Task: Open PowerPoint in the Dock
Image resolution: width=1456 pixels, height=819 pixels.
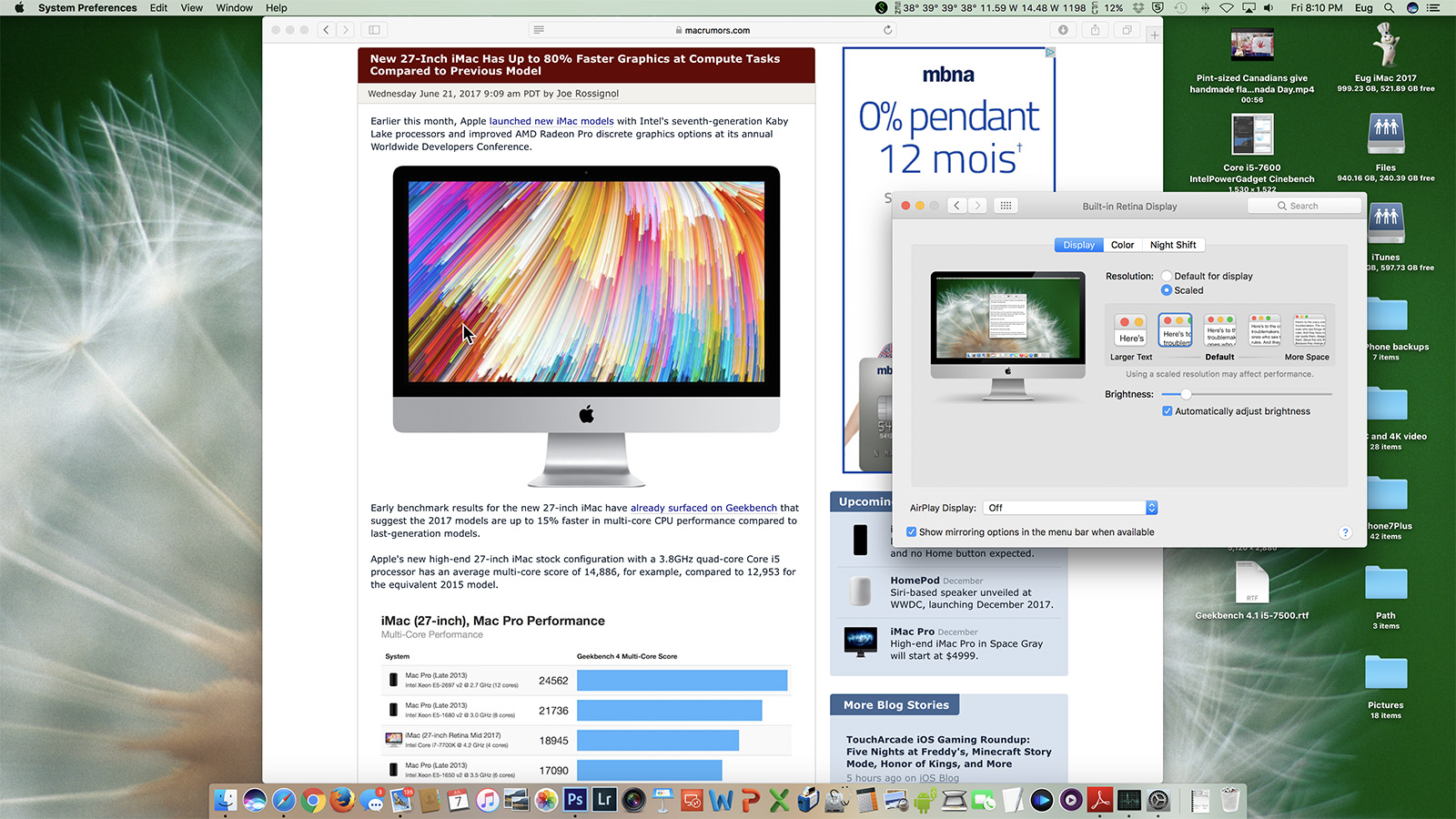Action: (x=750, y=800)
